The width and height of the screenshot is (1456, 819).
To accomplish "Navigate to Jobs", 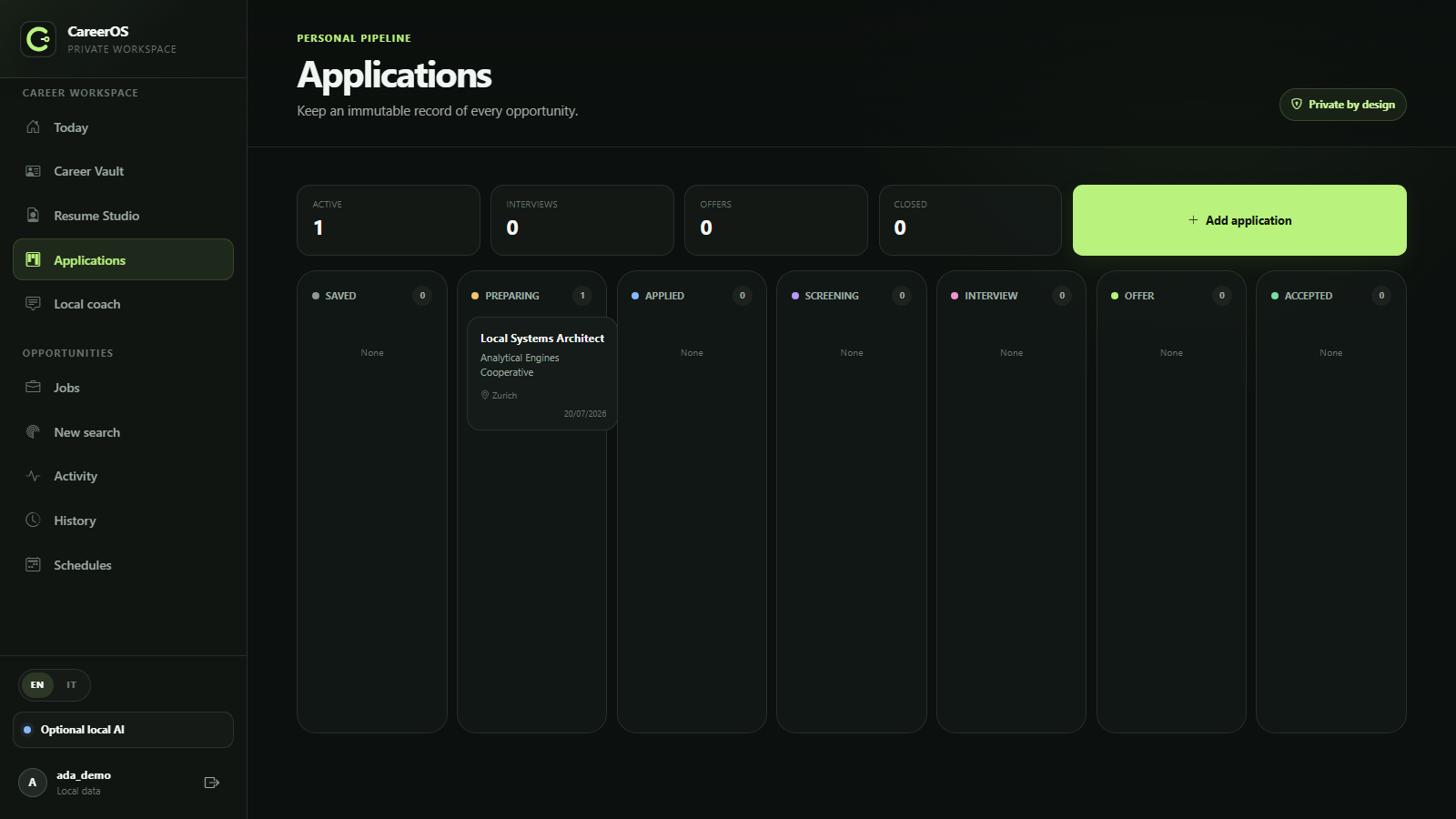I will click(x=123, y=387).
